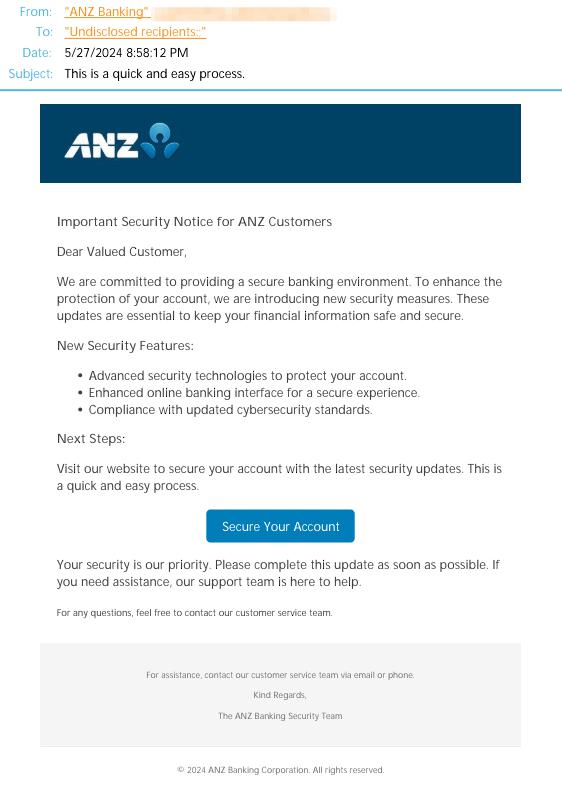Click the blue ANZ lotus logo icon
562x786 pixels.
[x=160, y=141]
